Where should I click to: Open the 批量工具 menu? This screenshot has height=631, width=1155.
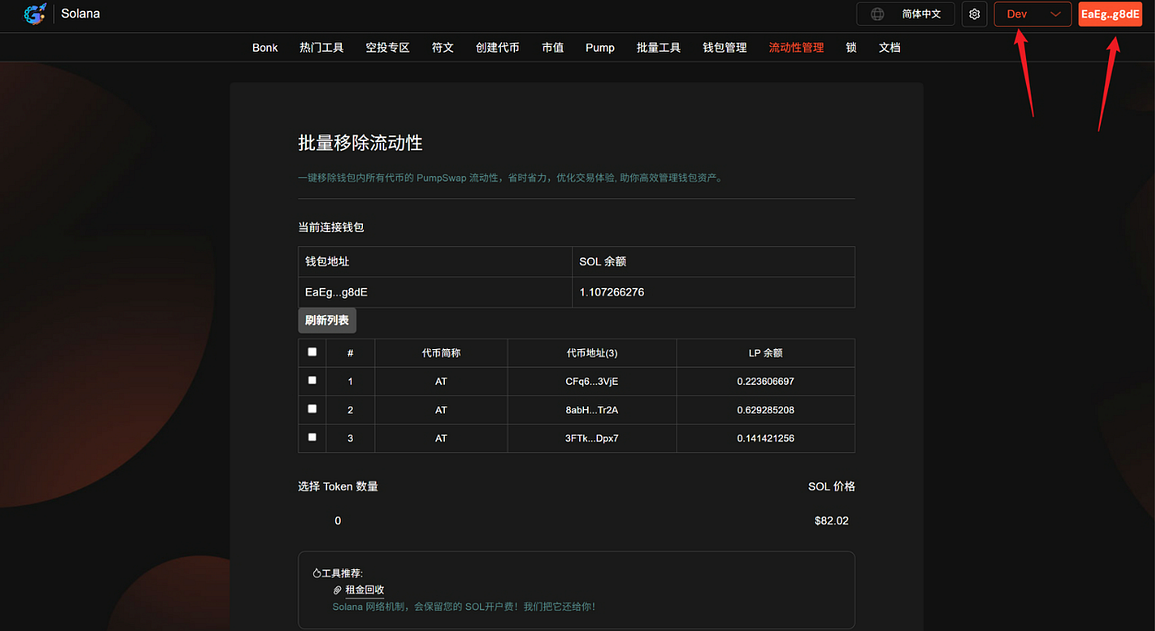[x=659, y=47]
